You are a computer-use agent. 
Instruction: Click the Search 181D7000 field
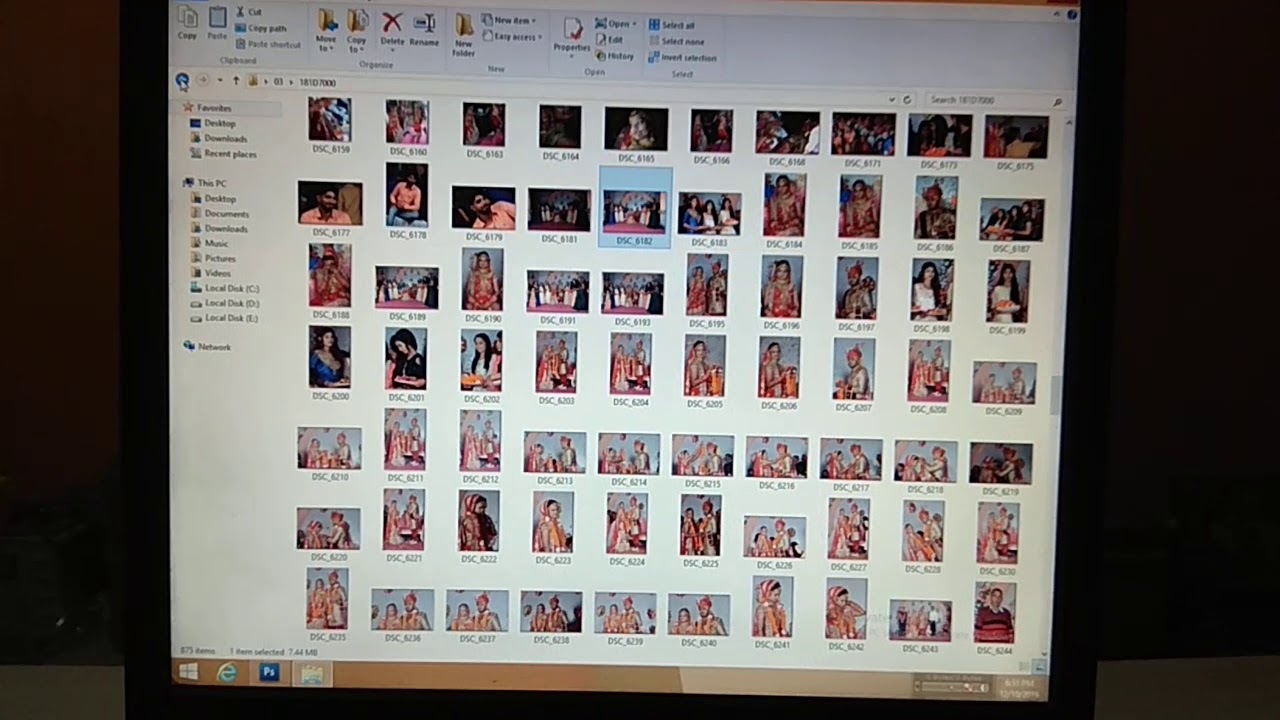click(x=994, y=101)
